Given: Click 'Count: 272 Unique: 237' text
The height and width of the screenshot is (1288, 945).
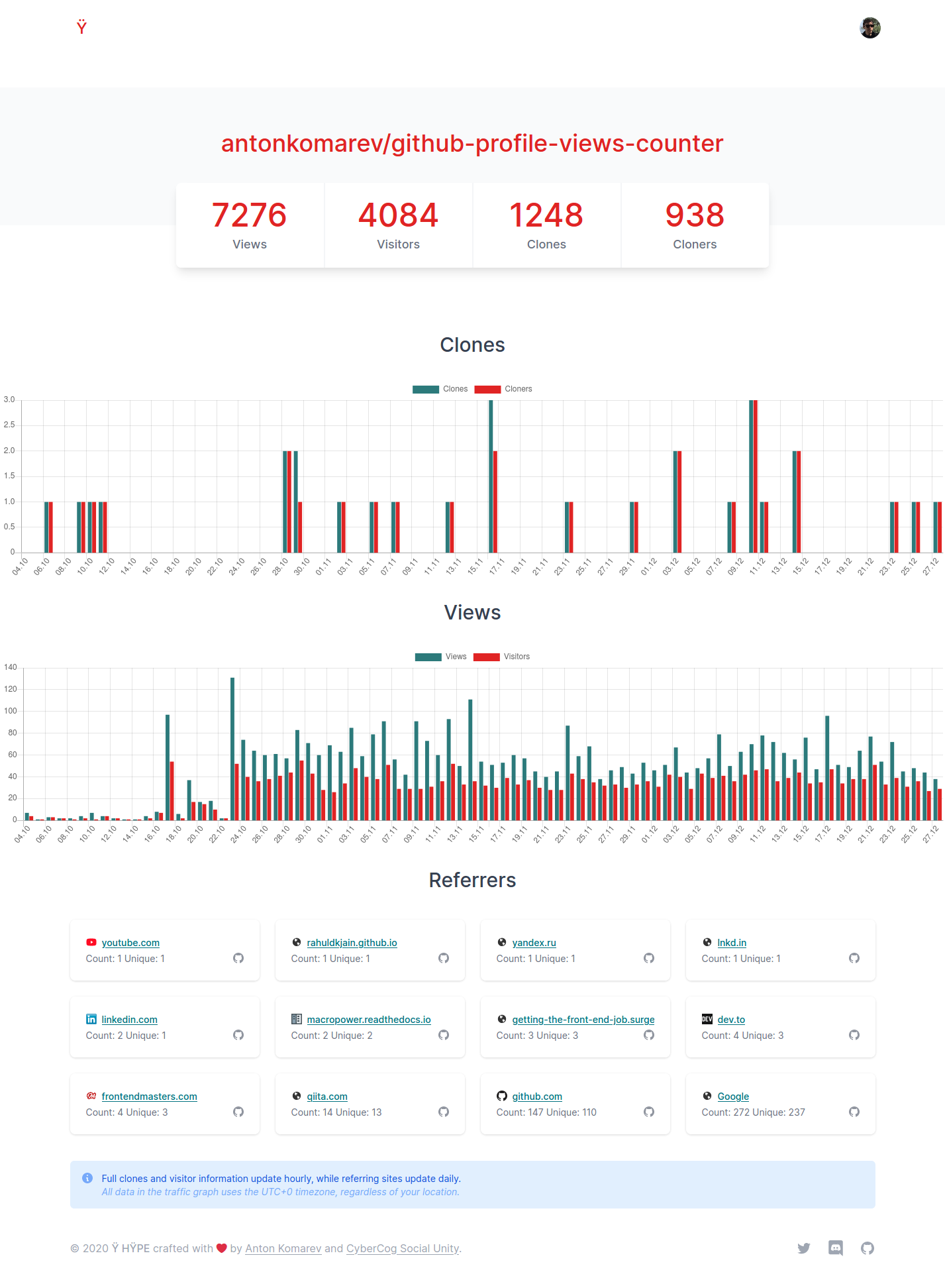Looking at the screenshot, I should point(754,1112).
